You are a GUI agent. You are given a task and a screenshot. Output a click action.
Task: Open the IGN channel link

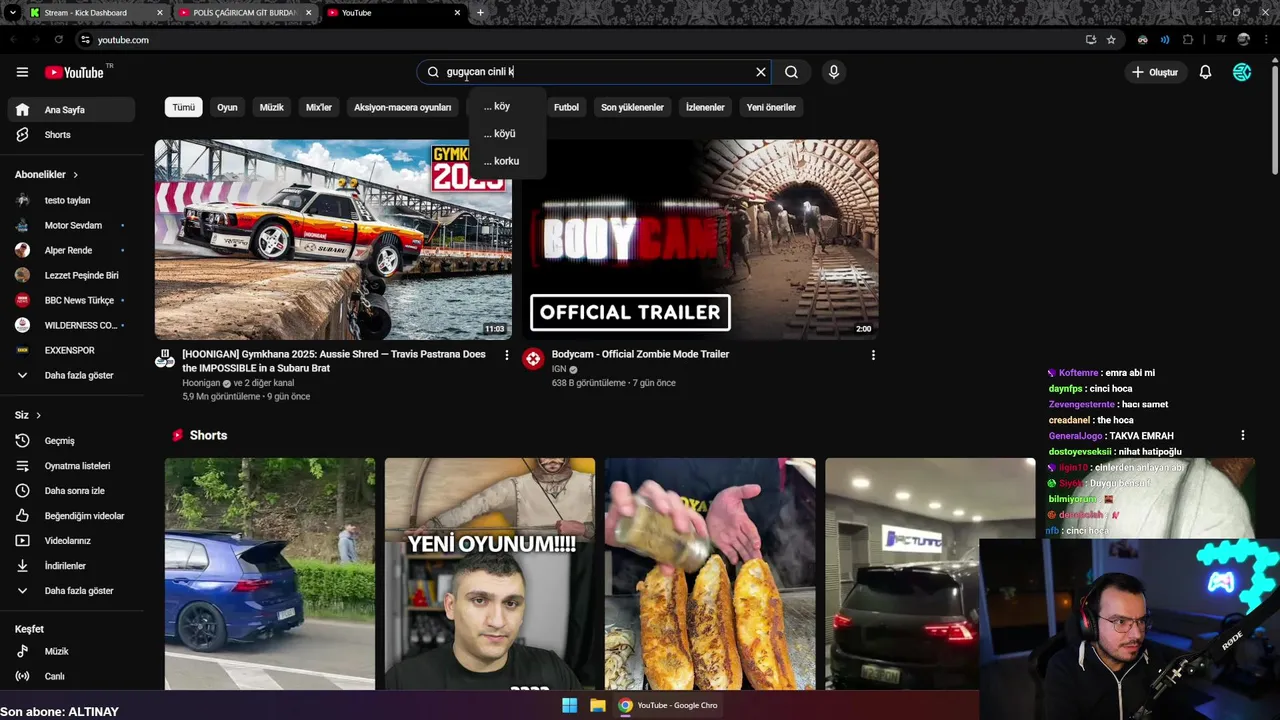[x=559, y=369]
